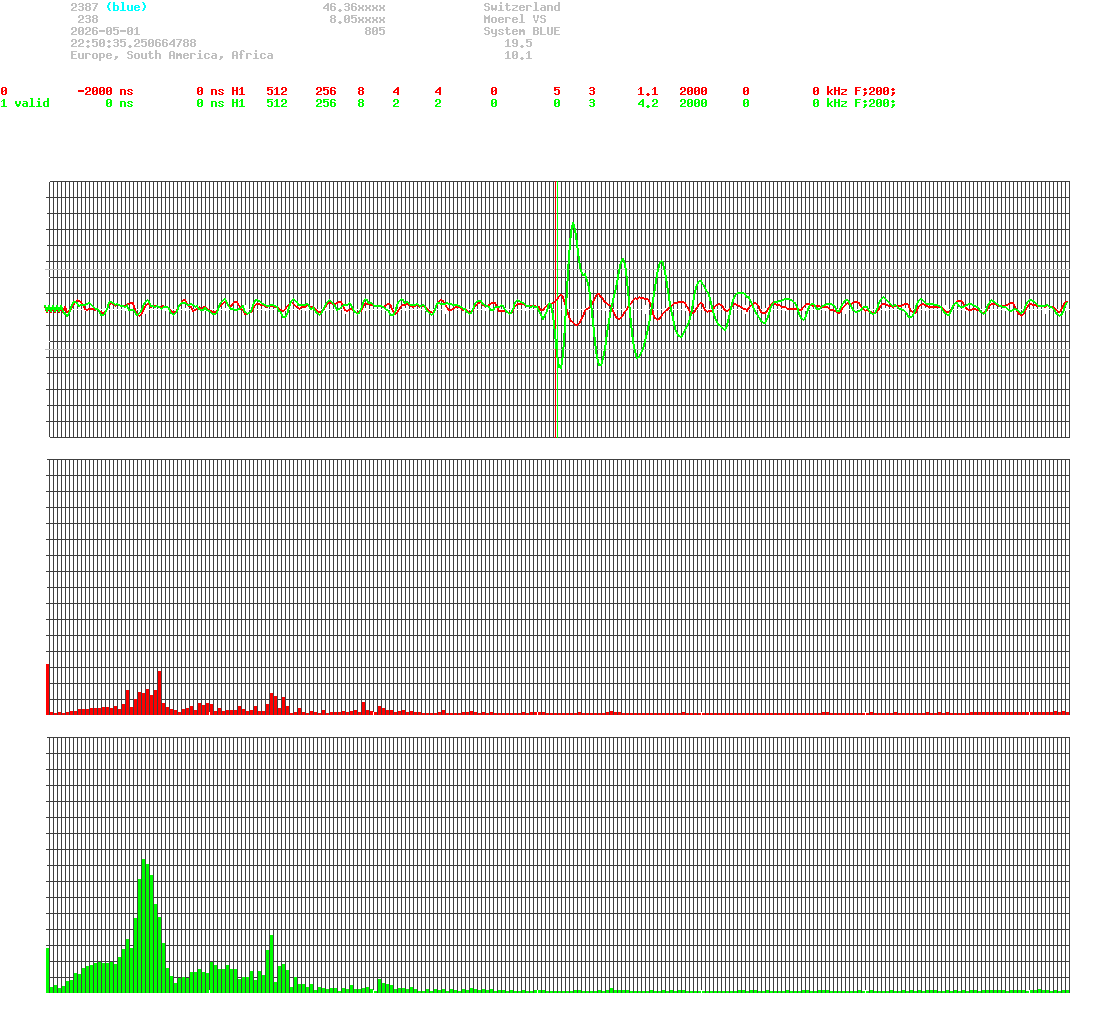Click the '1.1' value in the red row

tap(648, 92)
